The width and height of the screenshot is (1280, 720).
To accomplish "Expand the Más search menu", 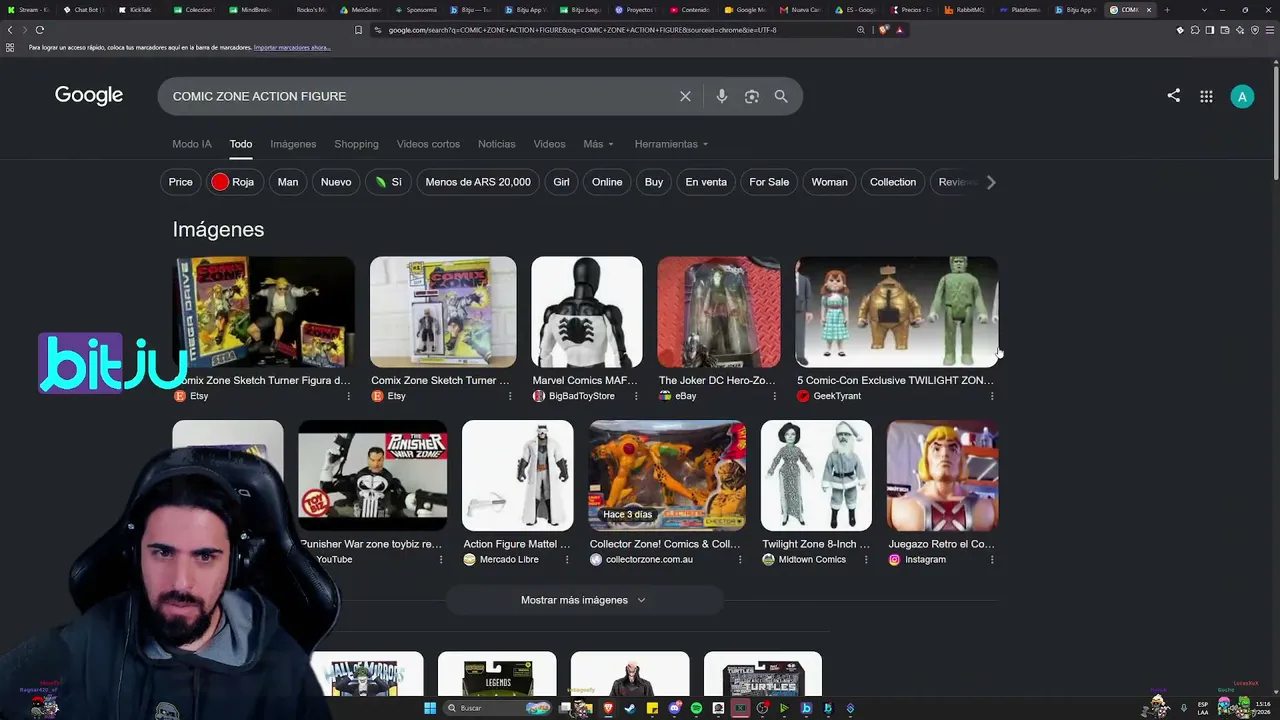I will (x=598, y=144).
